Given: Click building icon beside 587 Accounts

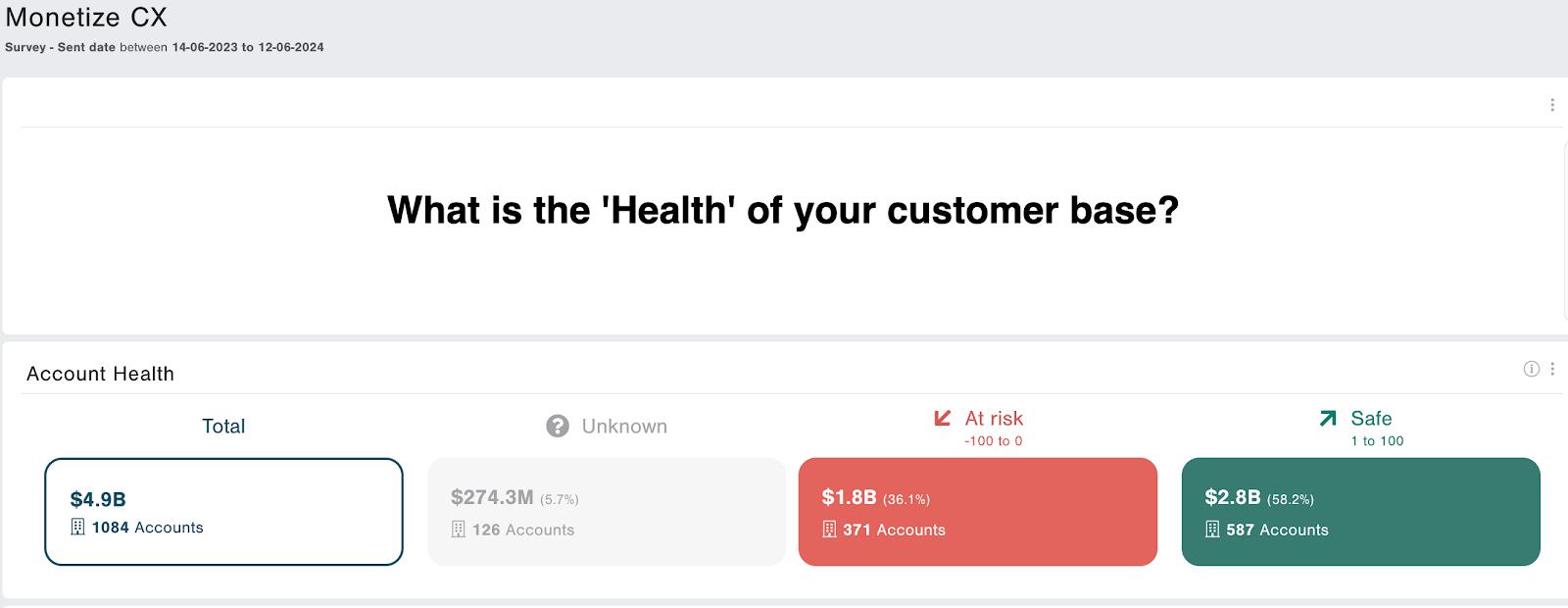Looking at the screenshot, I should 1212,530.
